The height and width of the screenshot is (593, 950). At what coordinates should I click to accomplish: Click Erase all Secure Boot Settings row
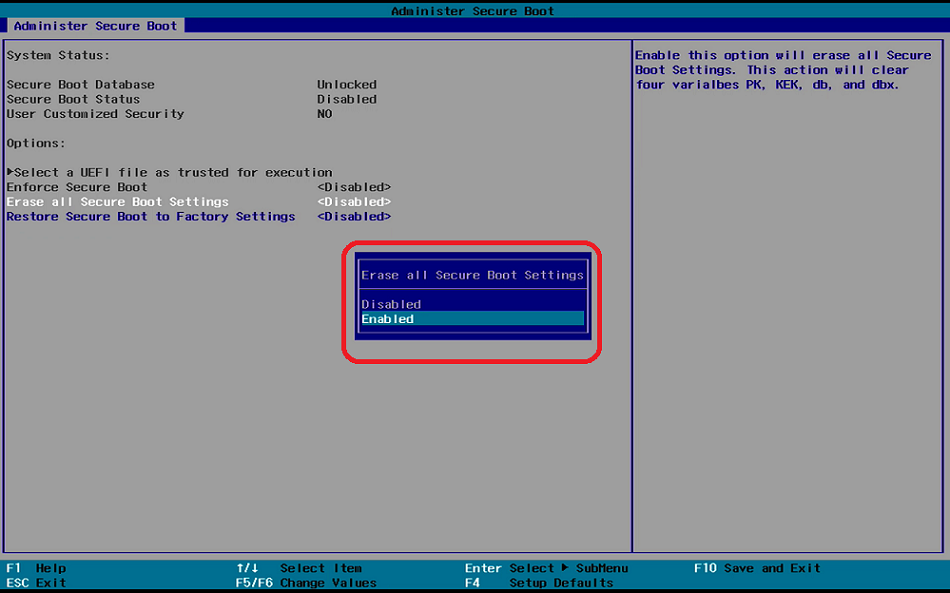coord(118,202)
